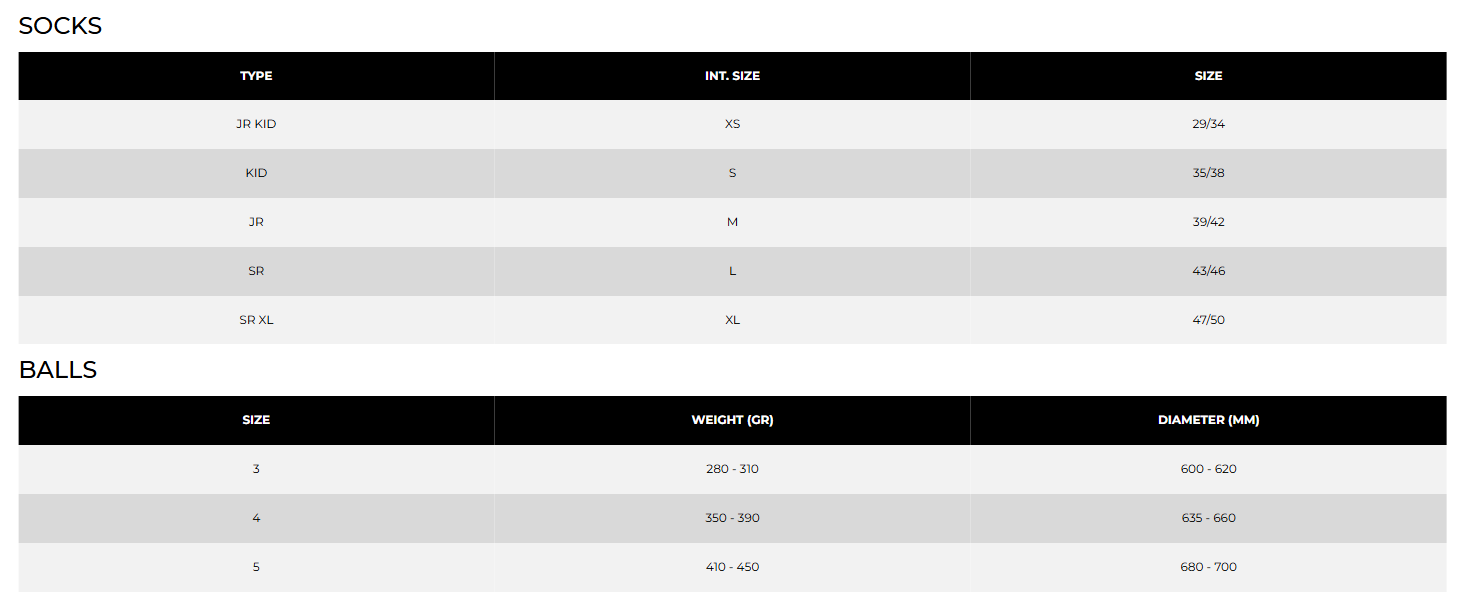Viewport: 1467px width, 615px height.
Task: Select the DIAMETER (MM) column header
Action: (x=1208, y=420)
